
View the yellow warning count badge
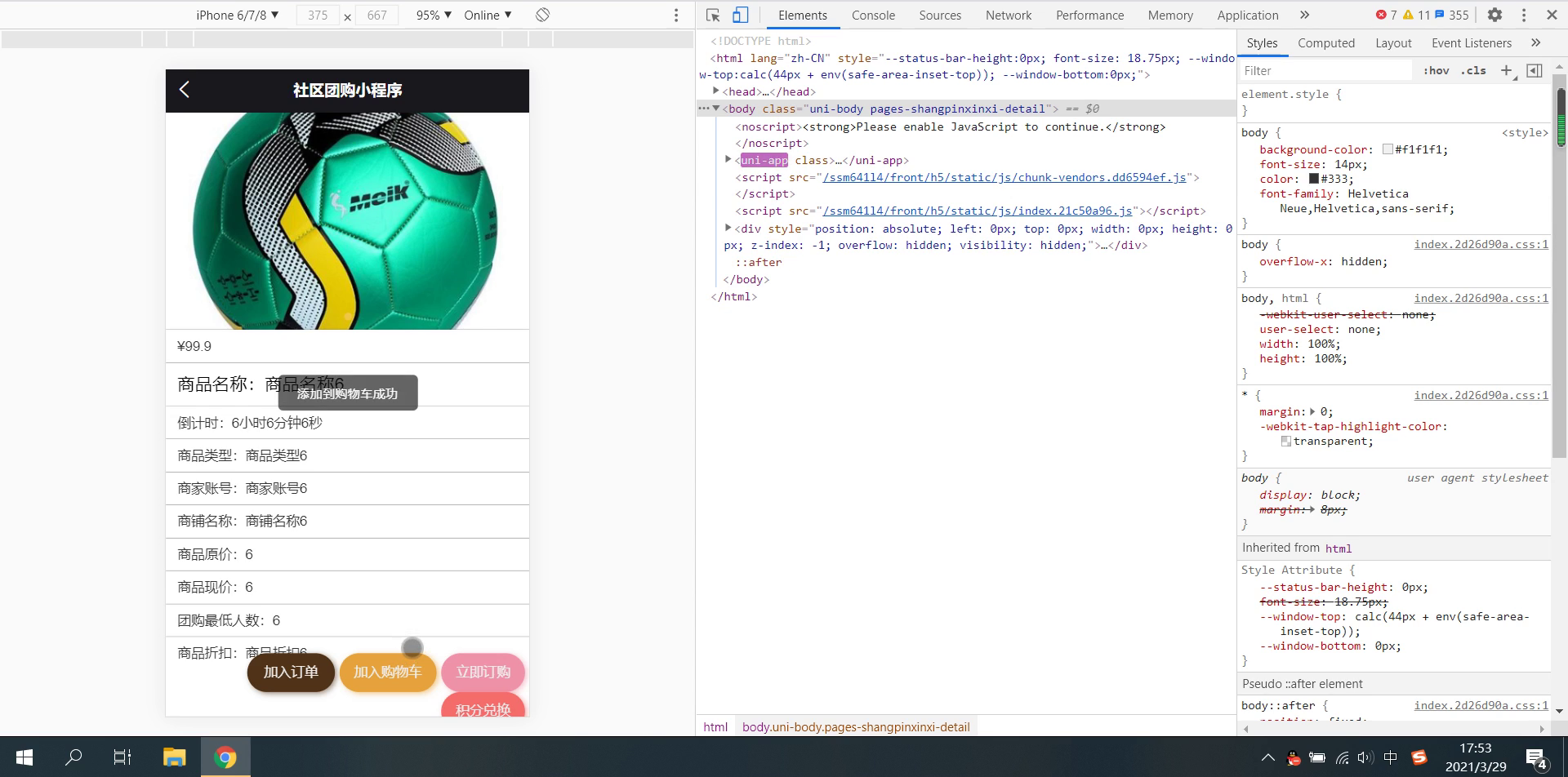click(x=1416, y=15)
